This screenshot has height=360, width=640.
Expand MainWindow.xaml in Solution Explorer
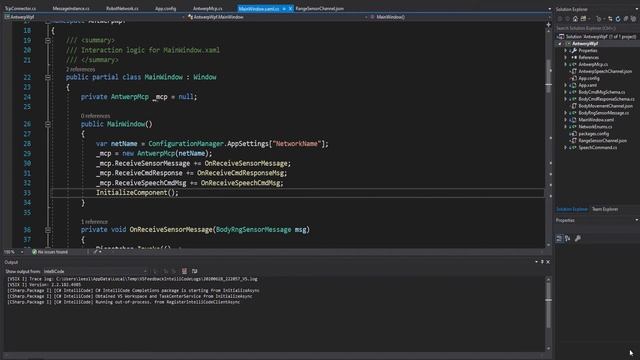[x=566, y=120]
